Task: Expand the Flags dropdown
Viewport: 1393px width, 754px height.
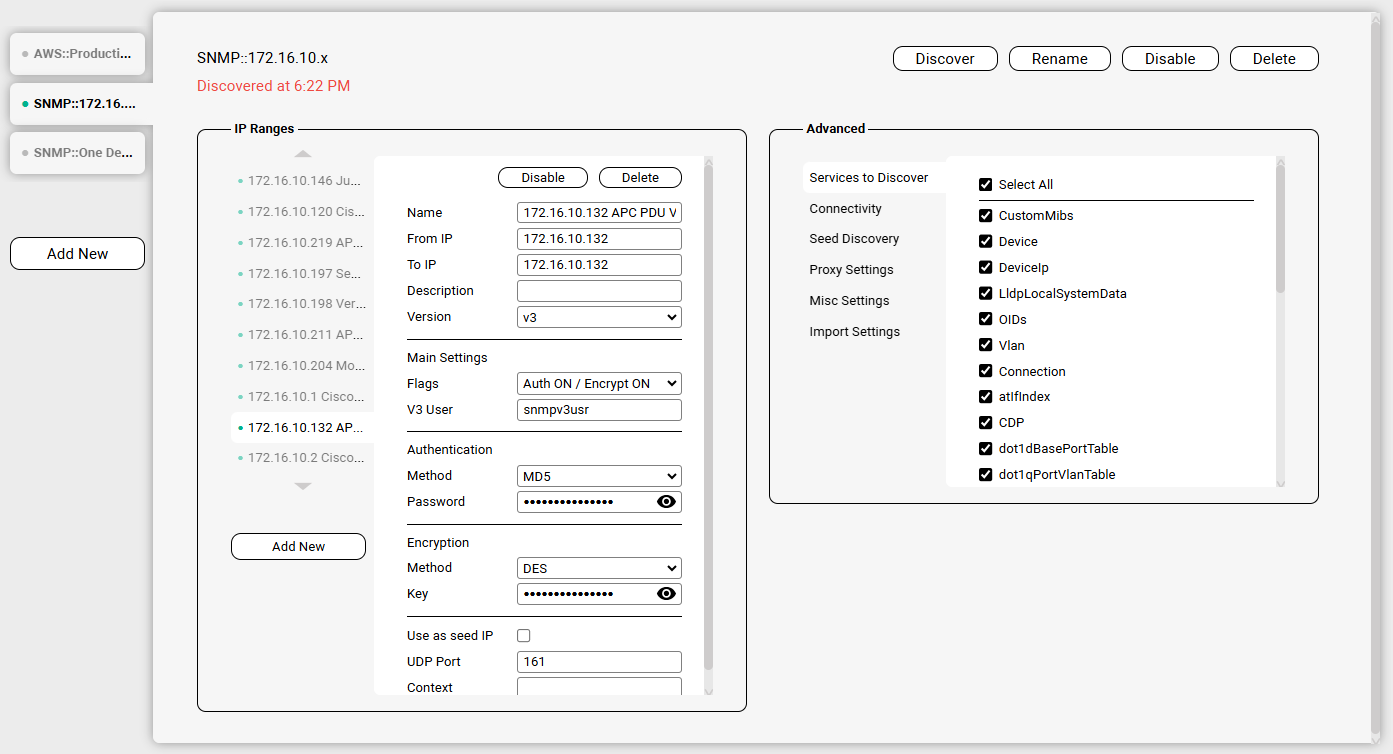Action: click(x=599, y=384)
